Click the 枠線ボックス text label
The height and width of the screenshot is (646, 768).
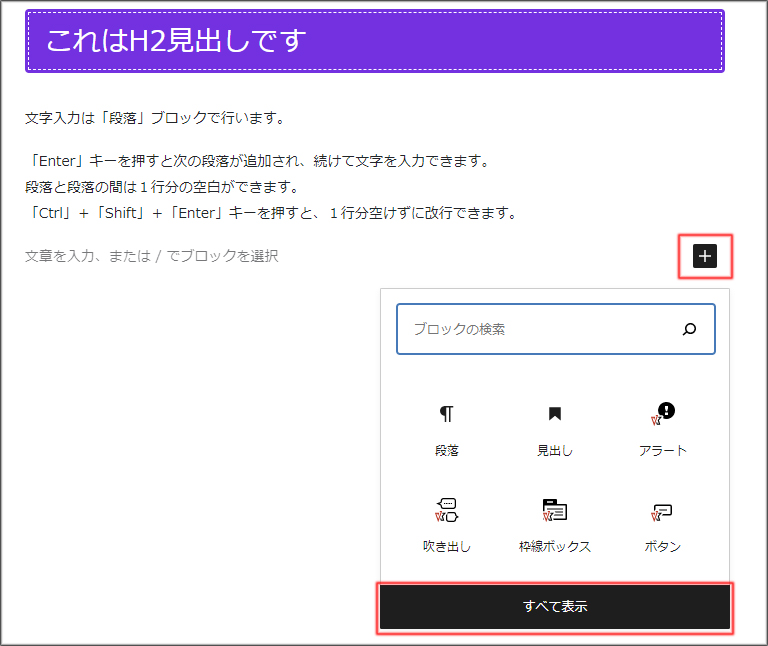tap(555, 547)
